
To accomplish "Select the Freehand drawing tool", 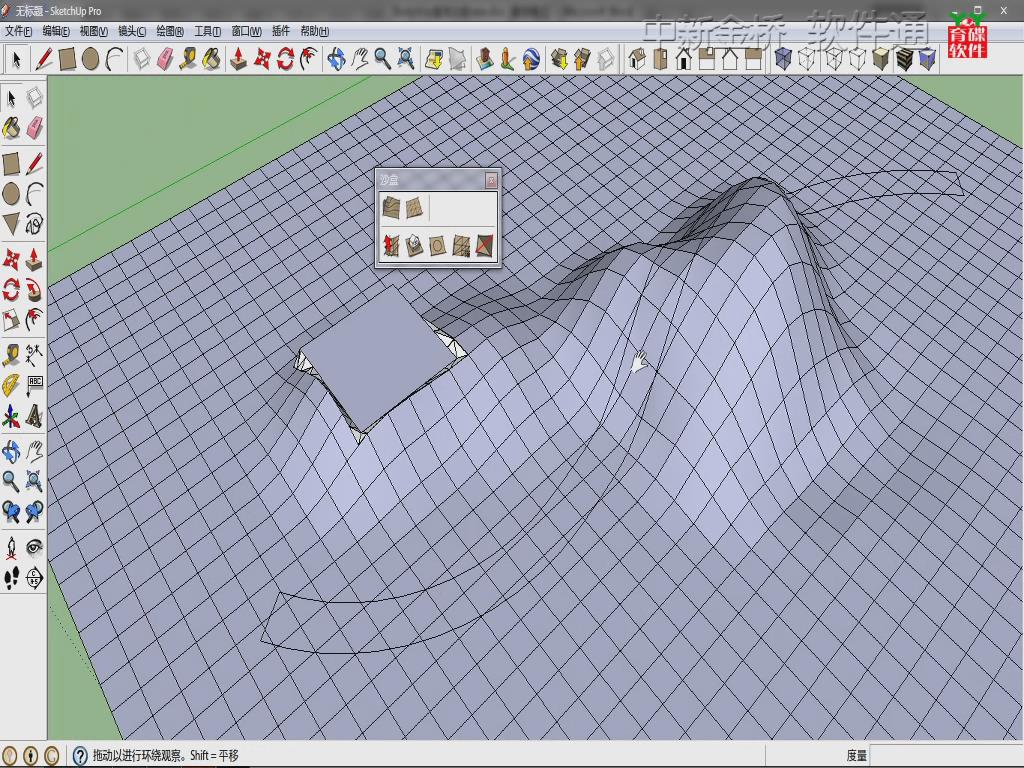I will click(35, 224).
